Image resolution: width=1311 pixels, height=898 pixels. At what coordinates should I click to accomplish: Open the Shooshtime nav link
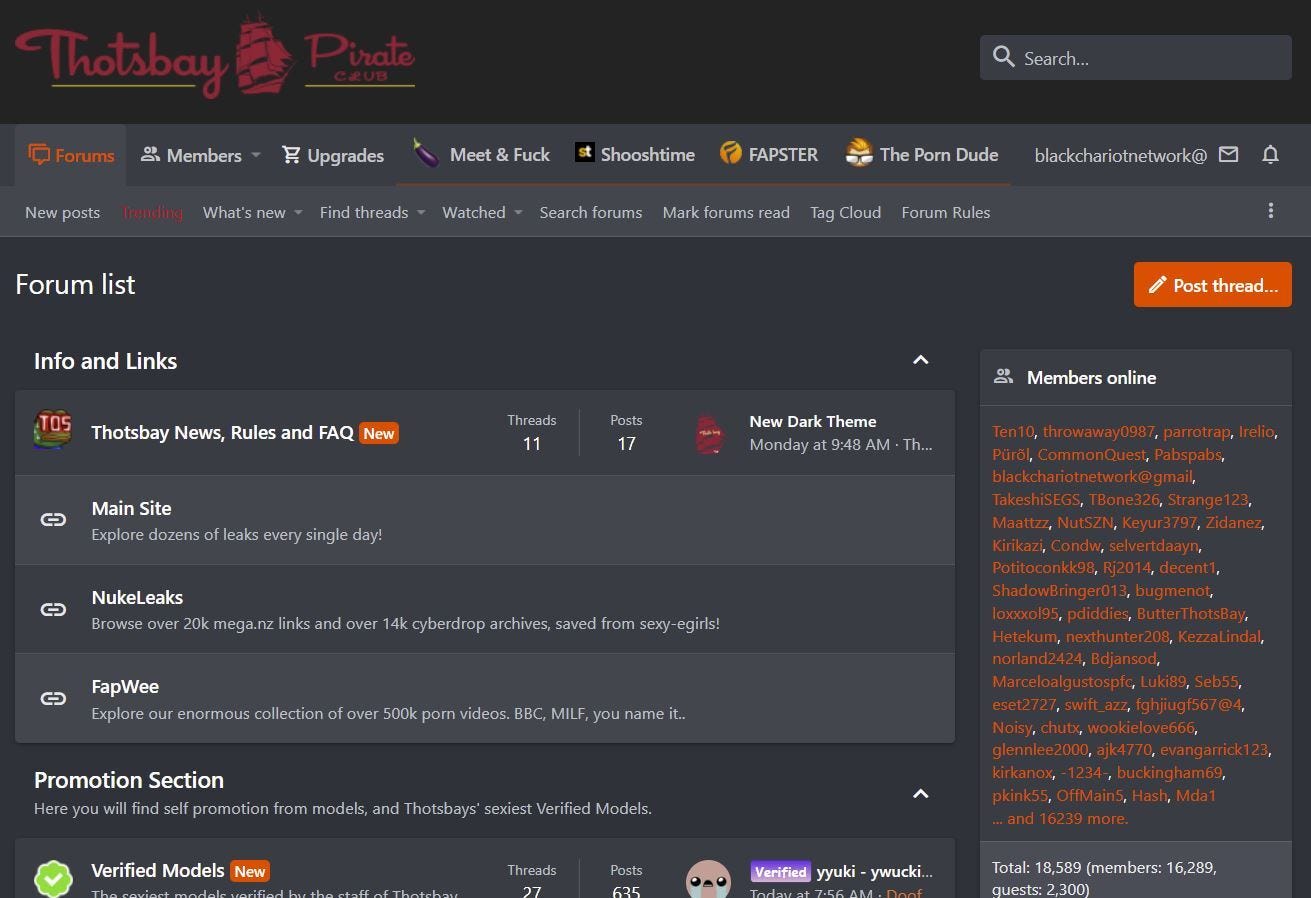coord(635,154)
